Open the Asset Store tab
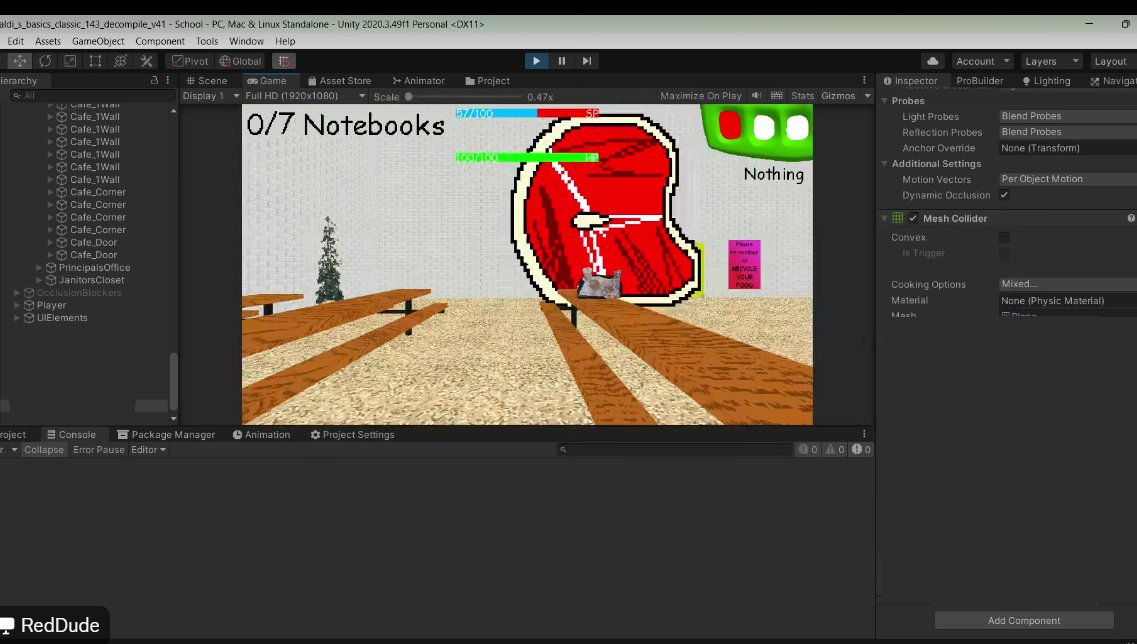 (x=339, y=80)
